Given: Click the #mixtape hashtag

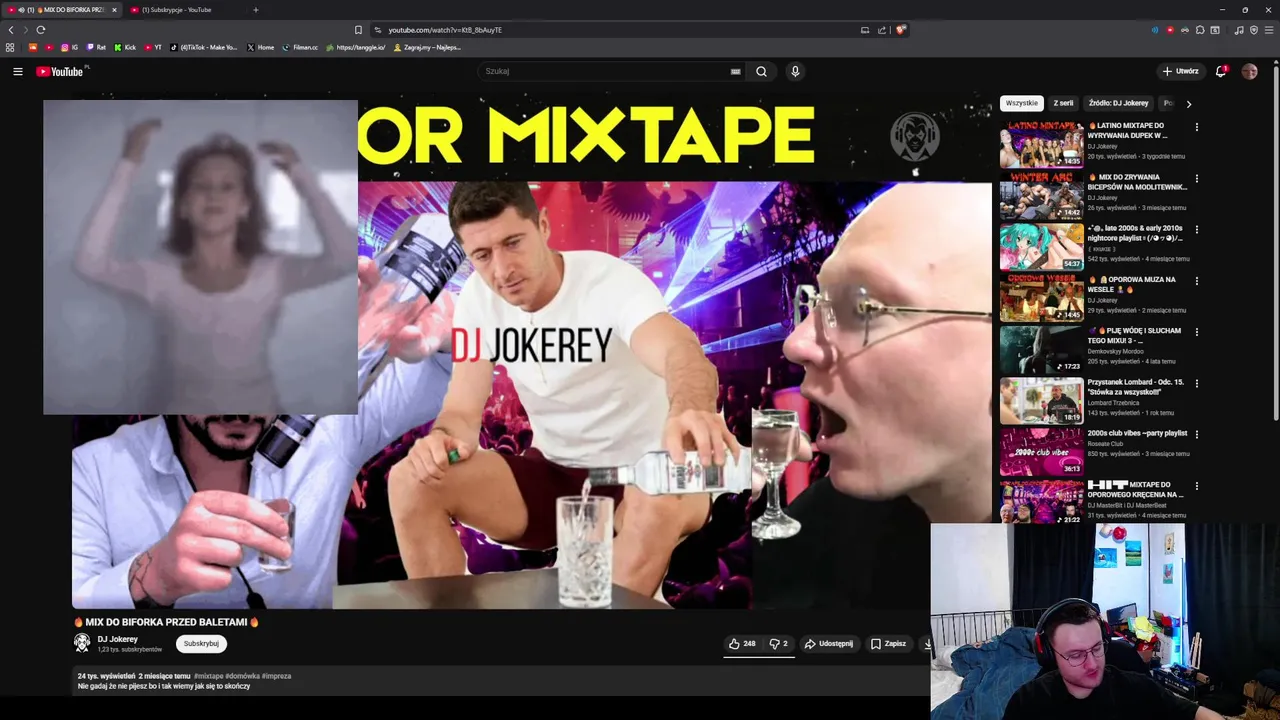Looking at the screenshot, I should point(208,676).
